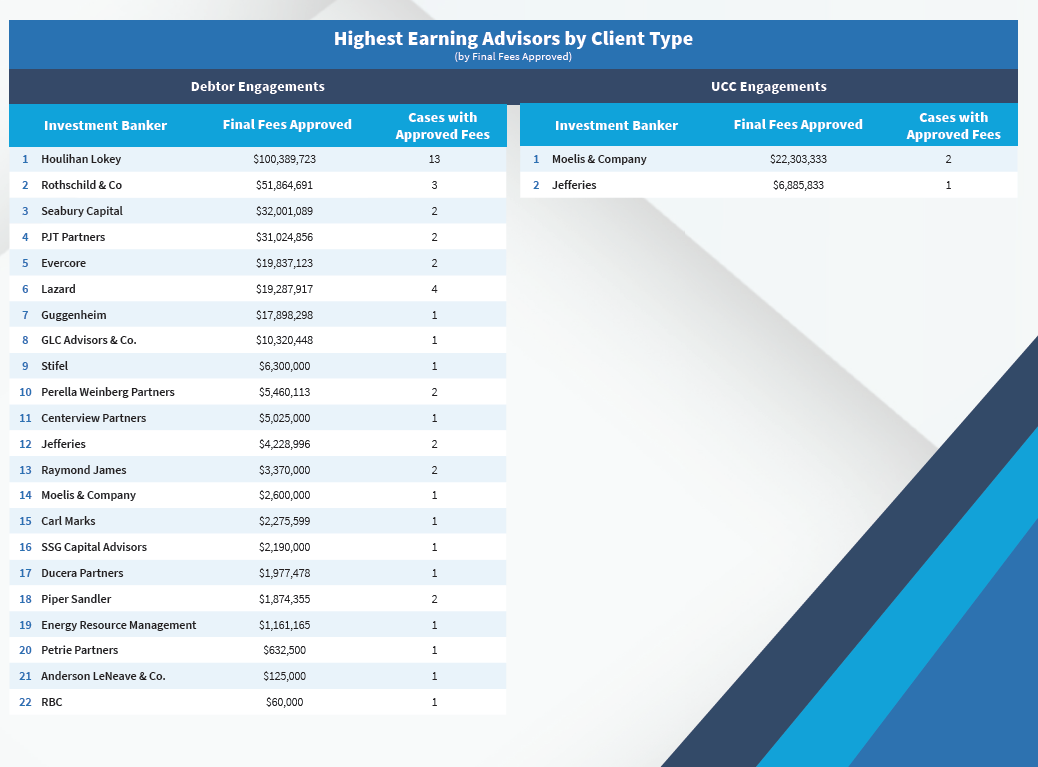Image resolution: width=1038 pixels, height=767 pixels.
Task: Select the Seabury Capital row name
Action: (82, 211)
